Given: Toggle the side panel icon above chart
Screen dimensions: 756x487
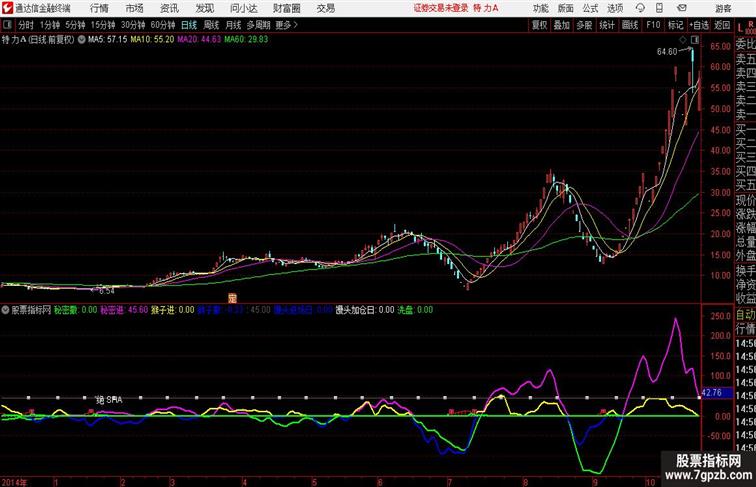Looking at the screenshot, I should (x=695, y=40).
